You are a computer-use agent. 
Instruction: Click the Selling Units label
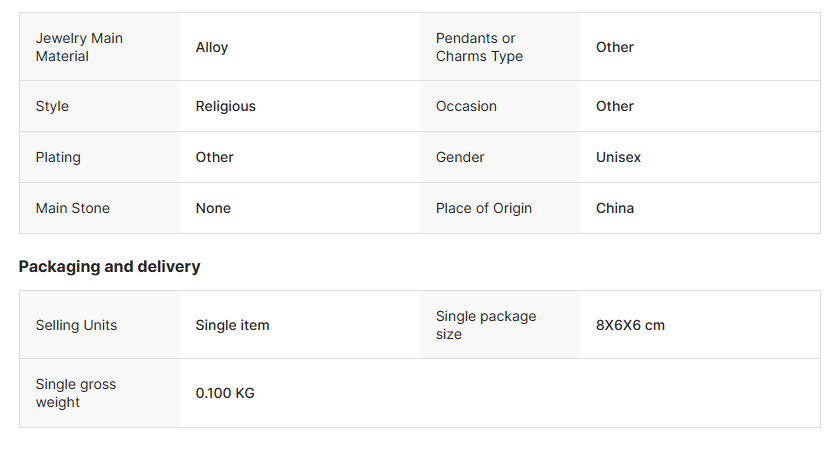[76, 325]
